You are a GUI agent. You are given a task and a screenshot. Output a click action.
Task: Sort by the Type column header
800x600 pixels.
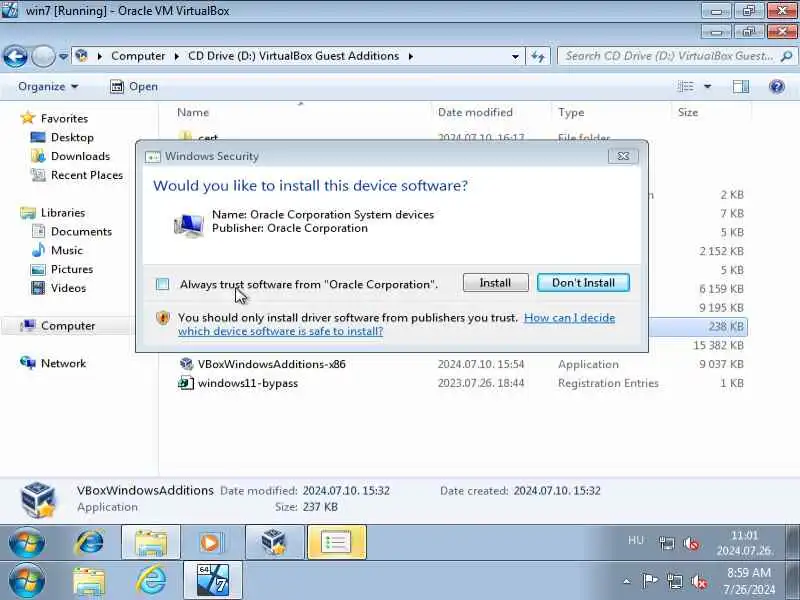[x=571, y=112]
